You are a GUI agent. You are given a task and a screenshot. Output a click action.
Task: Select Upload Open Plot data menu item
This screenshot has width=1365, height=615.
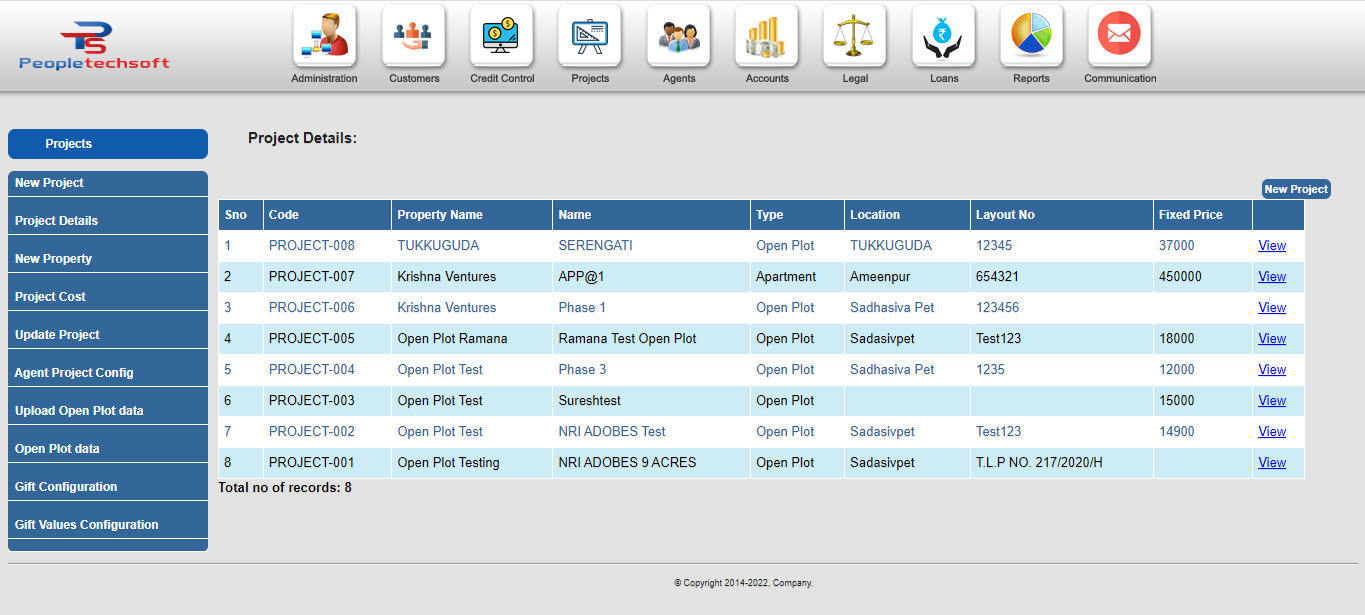click(107, 410)
